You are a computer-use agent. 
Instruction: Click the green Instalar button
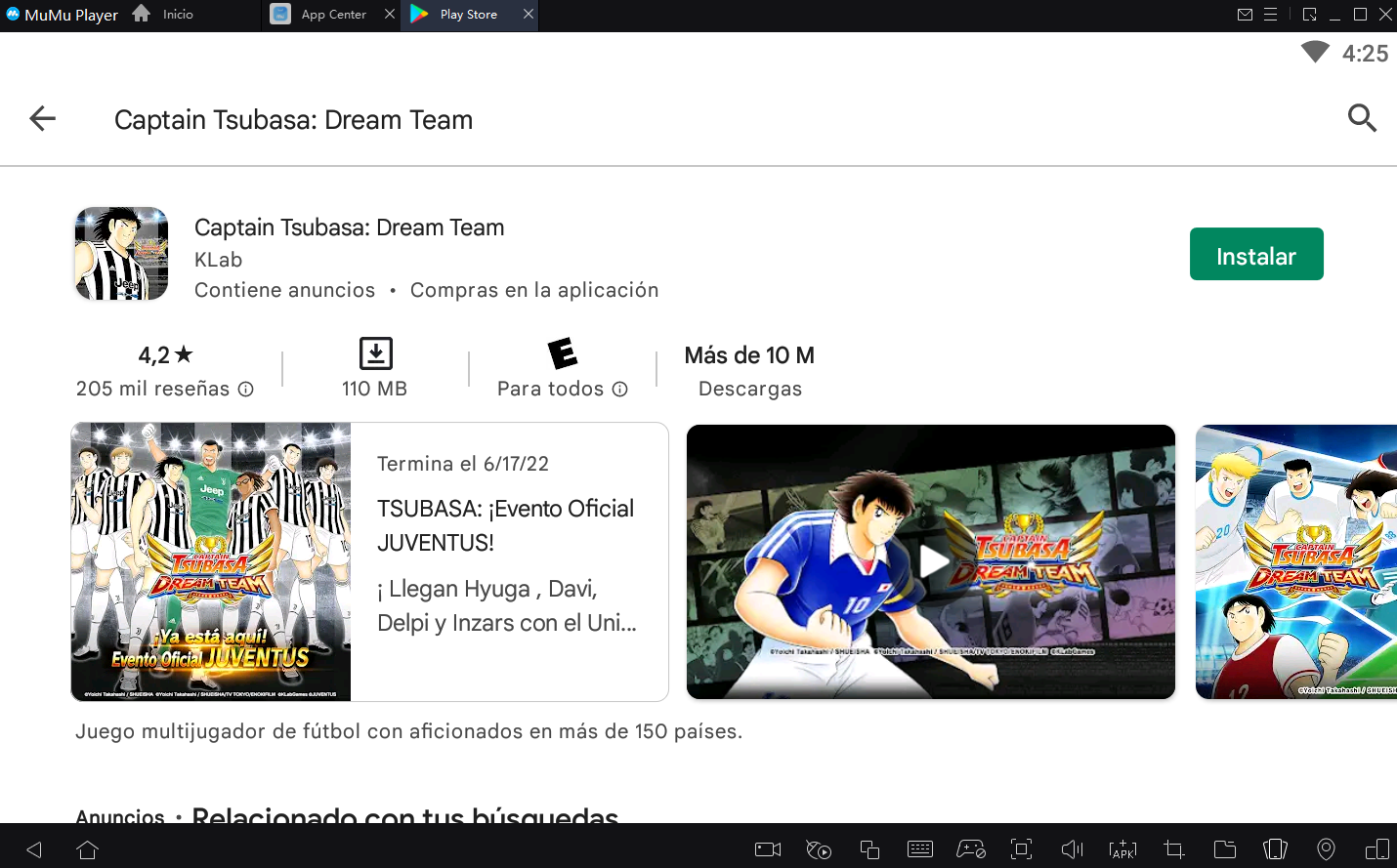(x=1255, y=255)
